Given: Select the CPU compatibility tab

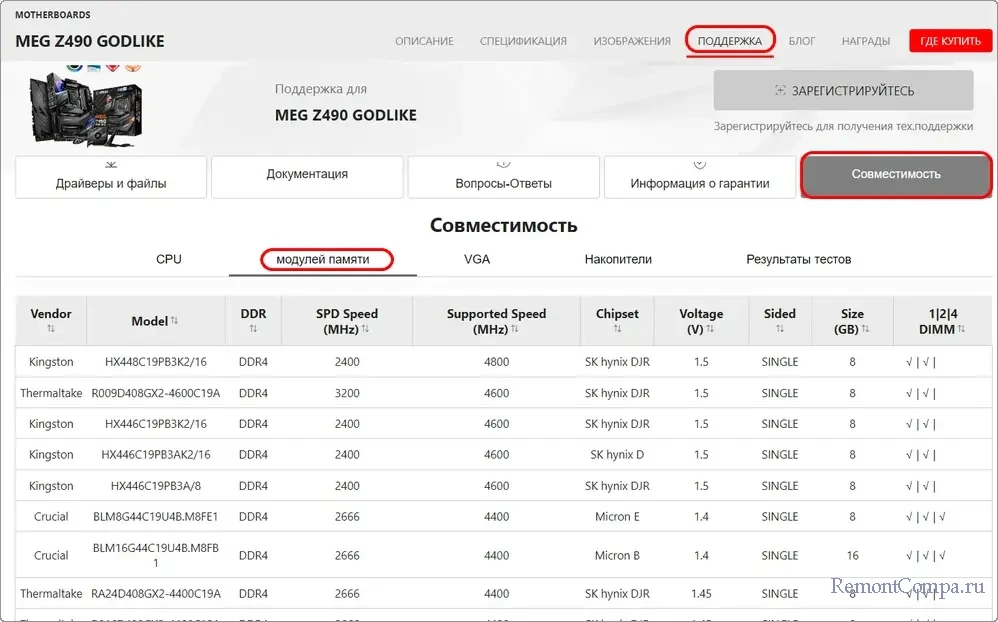Looking at the screenshot, I should [x=169, y=259].
